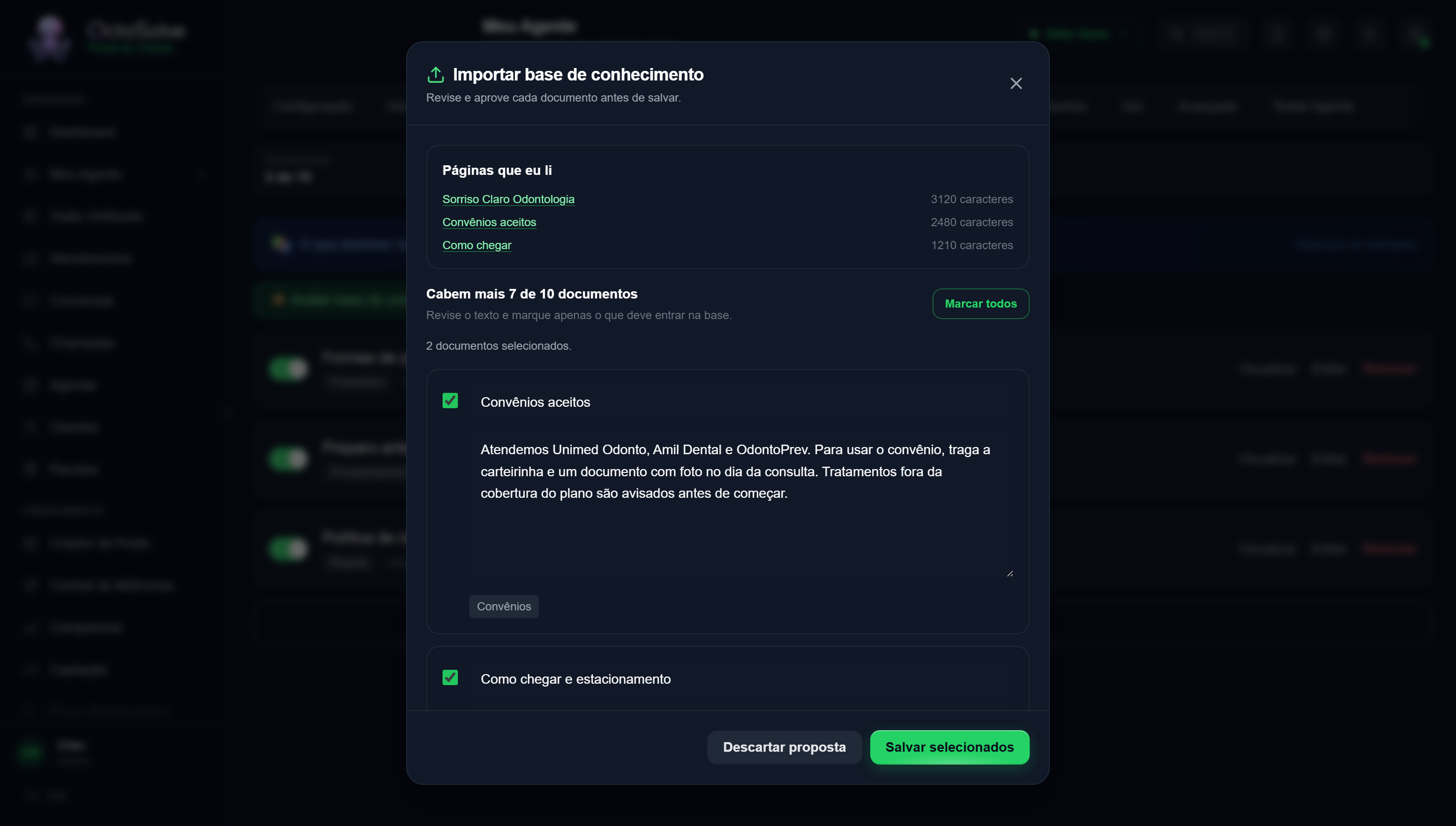Screen dimensions: 1456x826
Task: Uncheck the Como chegar e estacionamento checkbox
Action: [450, 677]
